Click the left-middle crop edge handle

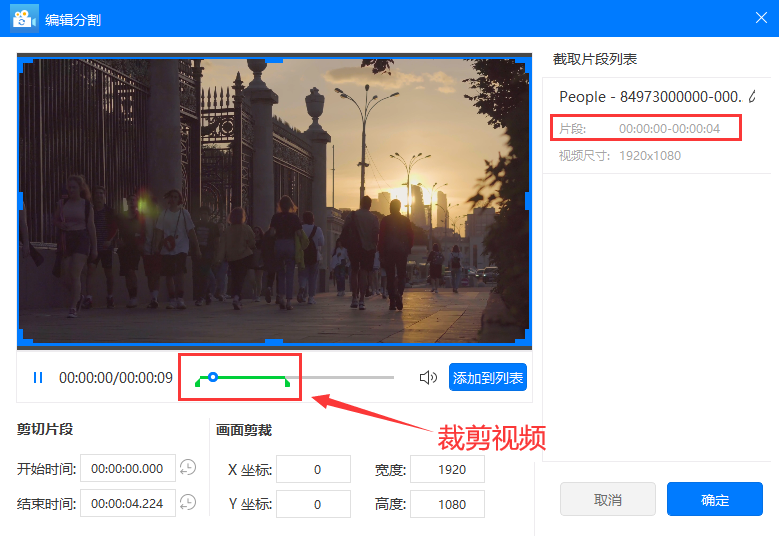click(21, 201)
